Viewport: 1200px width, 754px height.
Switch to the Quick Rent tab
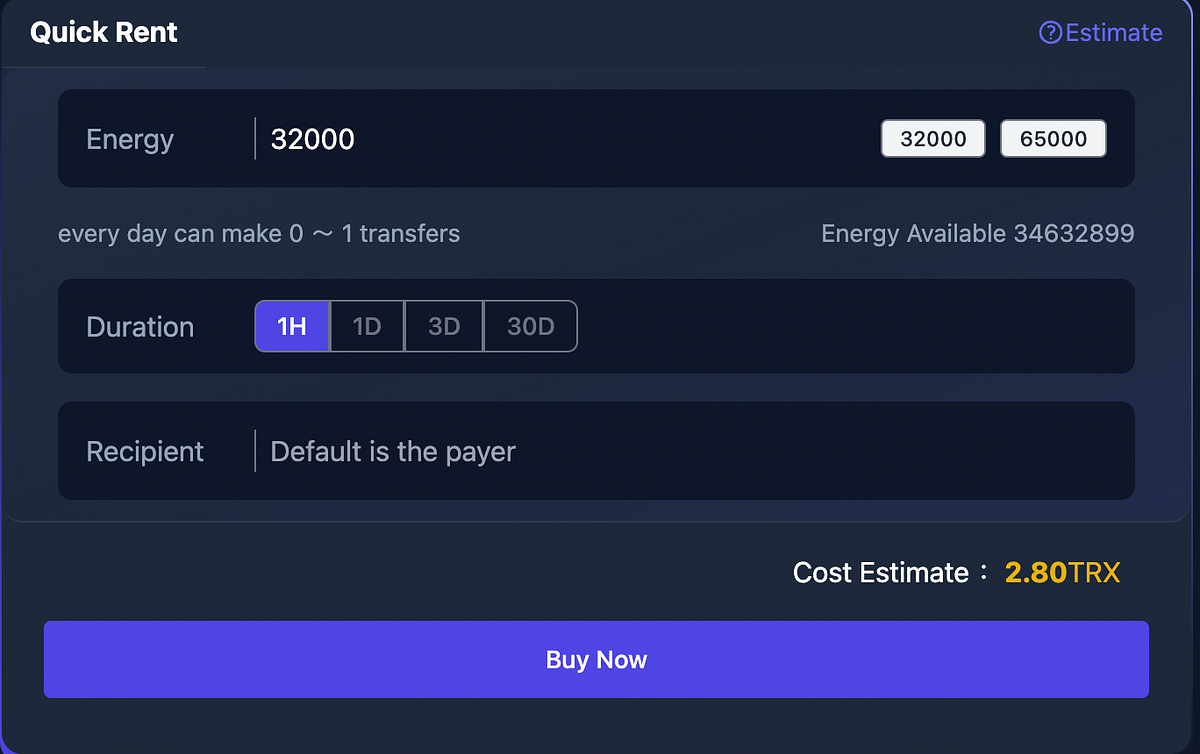[x=104, y=33]
